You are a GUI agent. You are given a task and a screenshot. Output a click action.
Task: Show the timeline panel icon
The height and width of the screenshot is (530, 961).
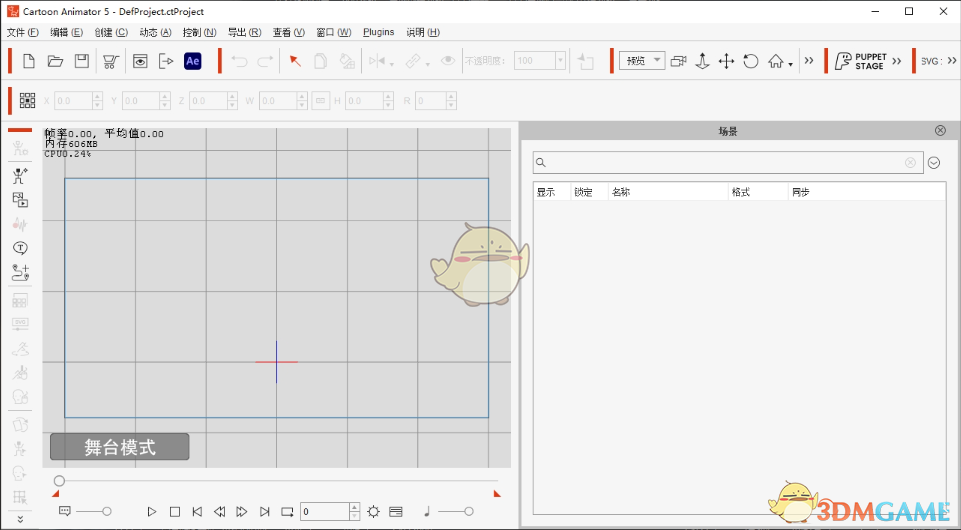point(396,512)
